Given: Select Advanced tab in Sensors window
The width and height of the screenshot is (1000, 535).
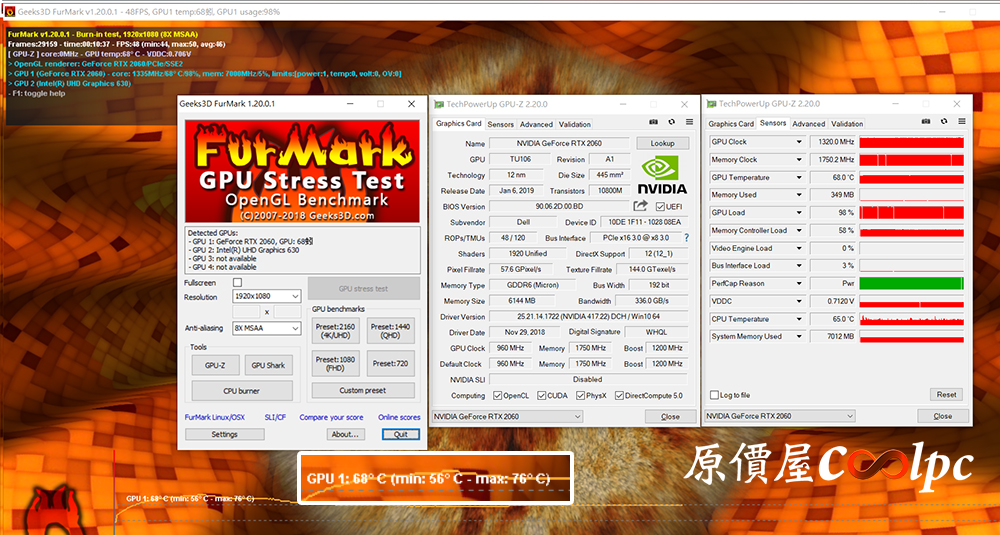Looking at the screenshot, I should (809, 124).
